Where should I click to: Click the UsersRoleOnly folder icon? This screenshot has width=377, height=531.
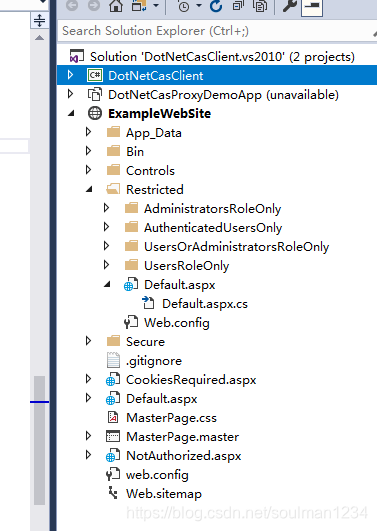tap(131, 264)
